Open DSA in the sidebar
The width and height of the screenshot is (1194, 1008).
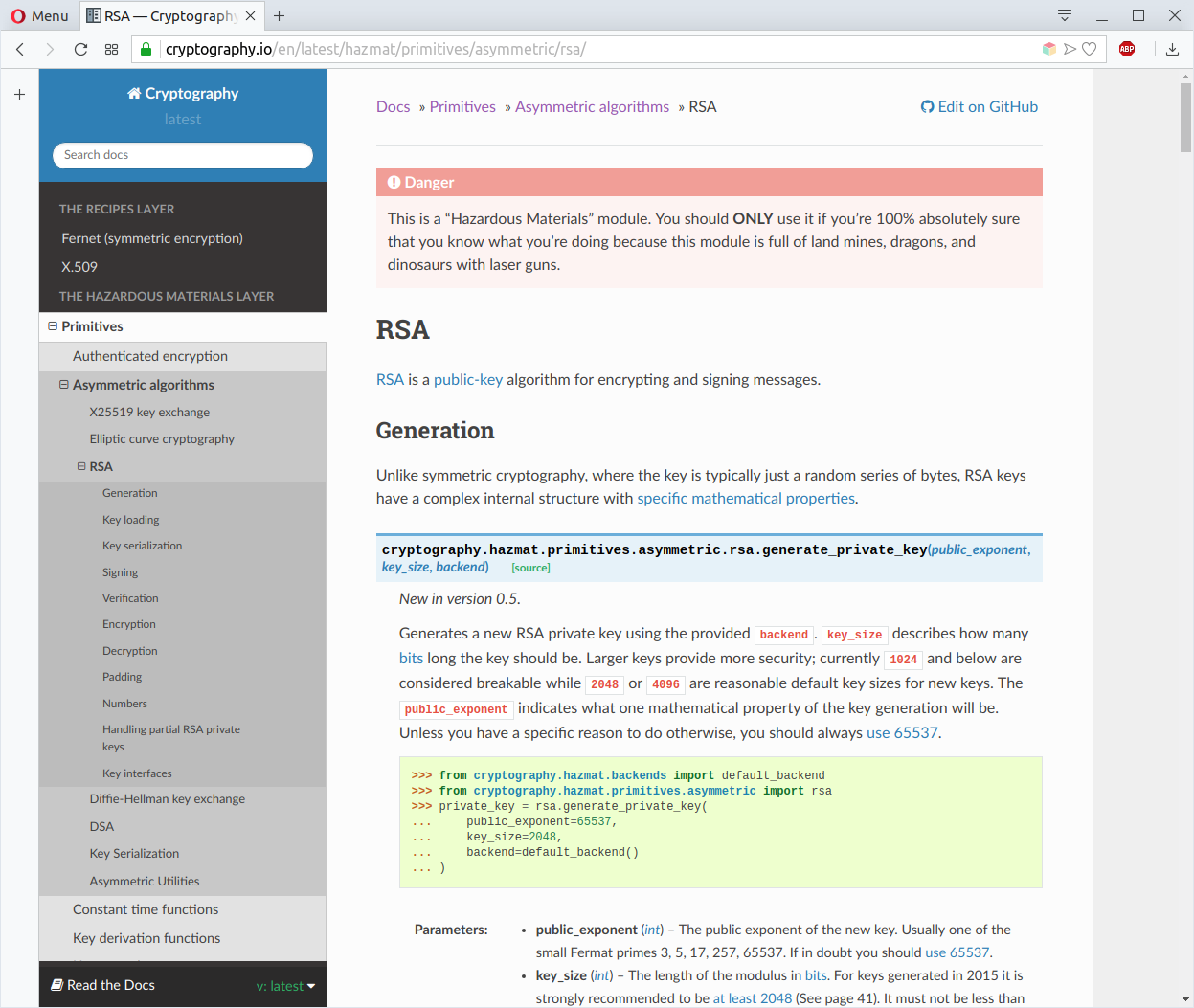tap(101, 827)
